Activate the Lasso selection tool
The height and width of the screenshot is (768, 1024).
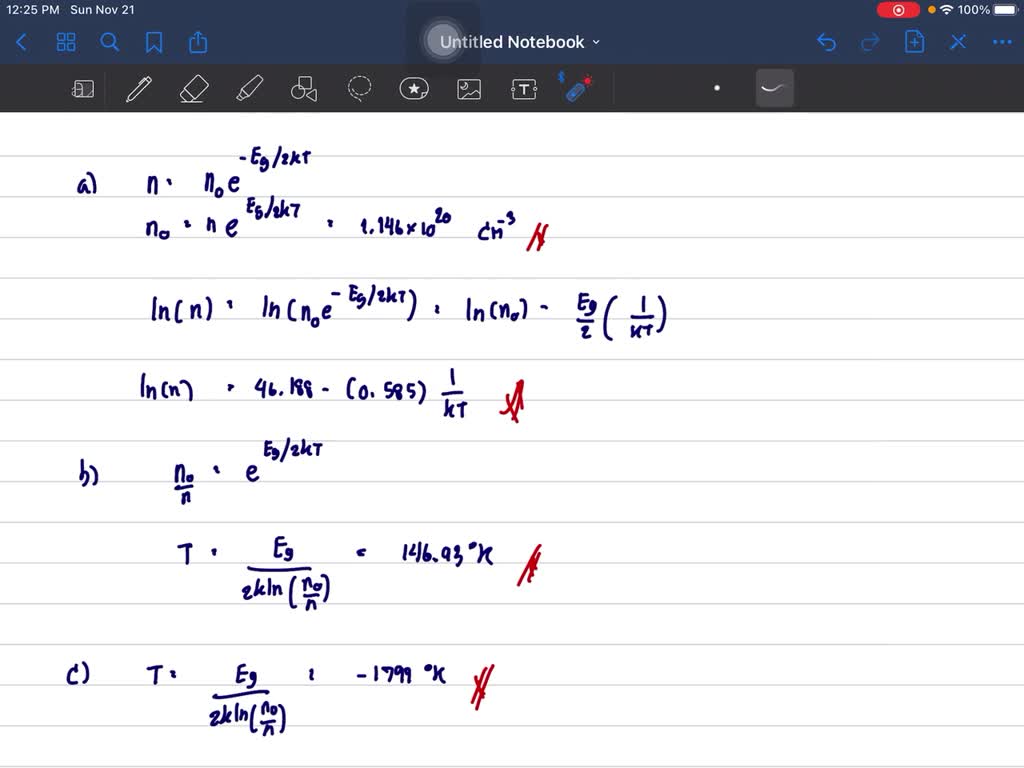point(359,88)
